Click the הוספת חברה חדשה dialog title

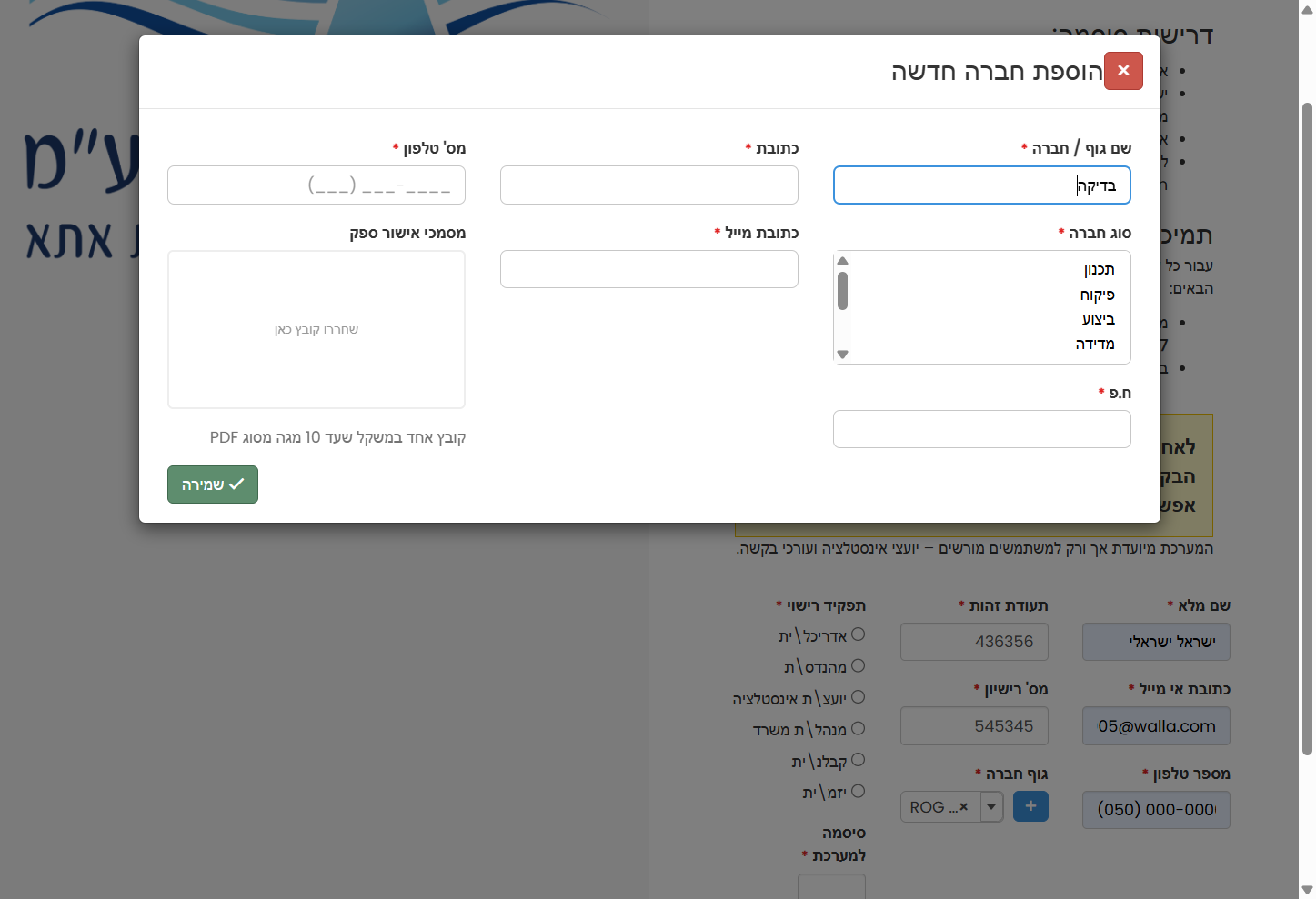click(997, 72)
